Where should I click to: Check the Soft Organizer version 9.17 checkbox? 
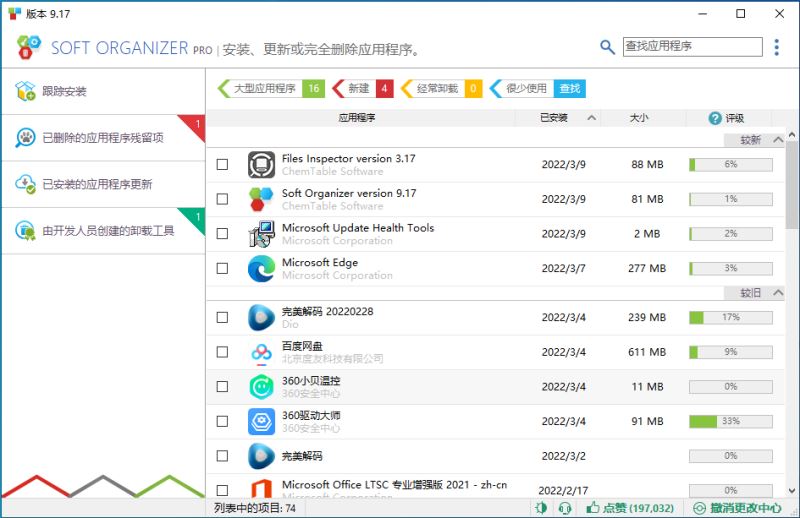coord(222,199)
